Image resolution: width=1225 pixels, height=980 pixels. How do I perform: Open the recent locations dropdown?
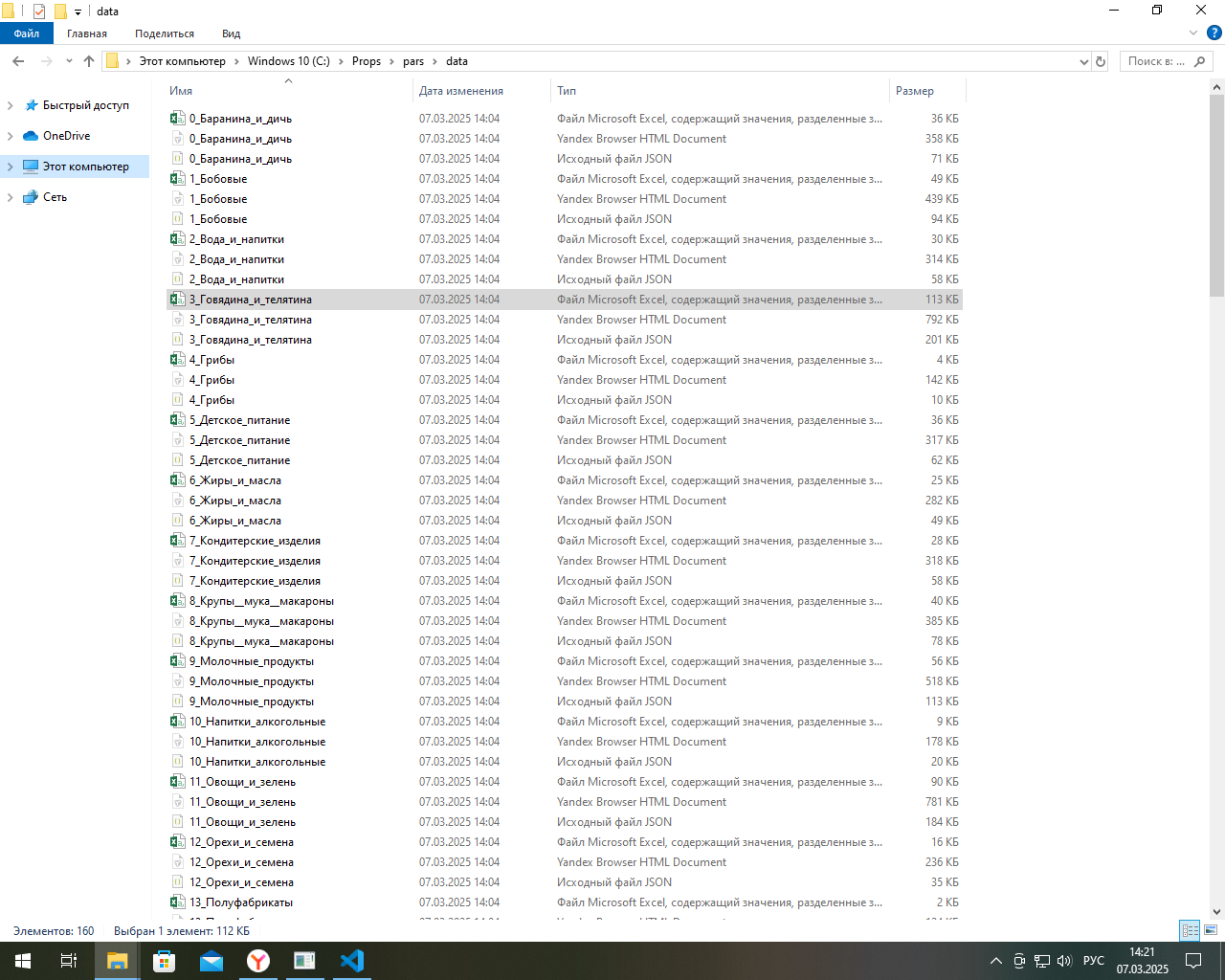click(x=69, y=61)
